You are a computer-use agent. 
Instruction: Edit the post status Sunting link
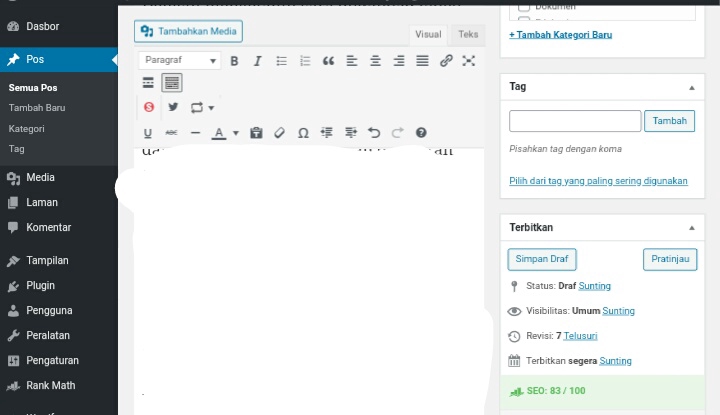[595, 286]
